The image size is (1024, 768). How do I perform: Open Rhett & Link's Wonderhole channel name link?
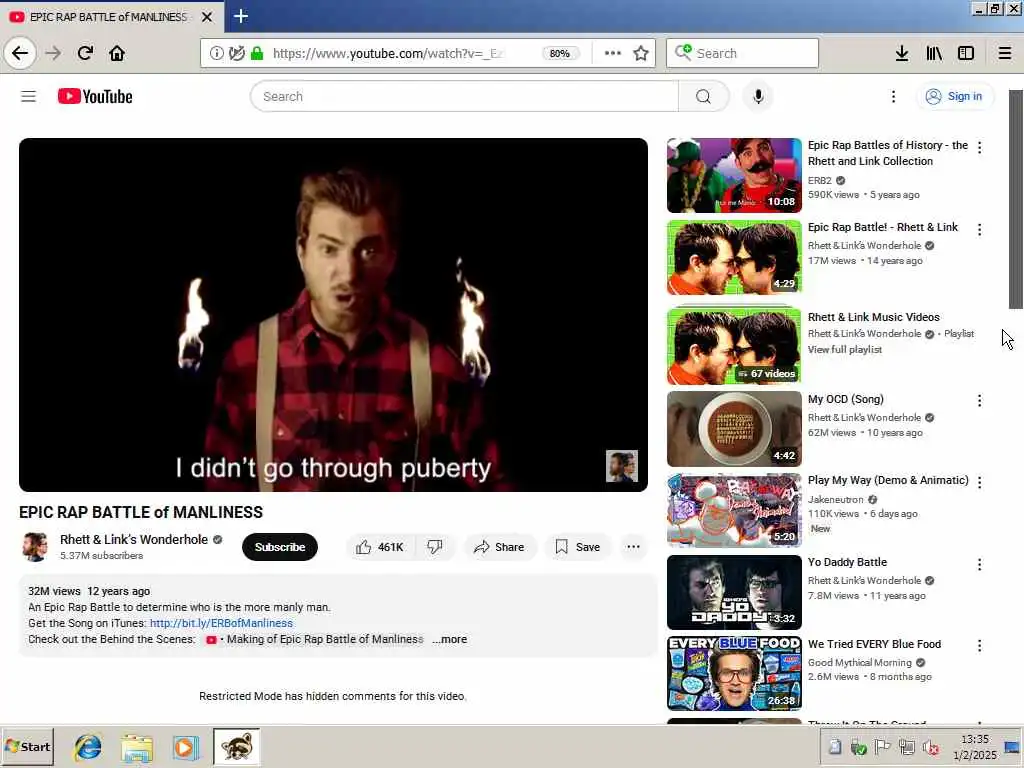[x=134, y=539]
